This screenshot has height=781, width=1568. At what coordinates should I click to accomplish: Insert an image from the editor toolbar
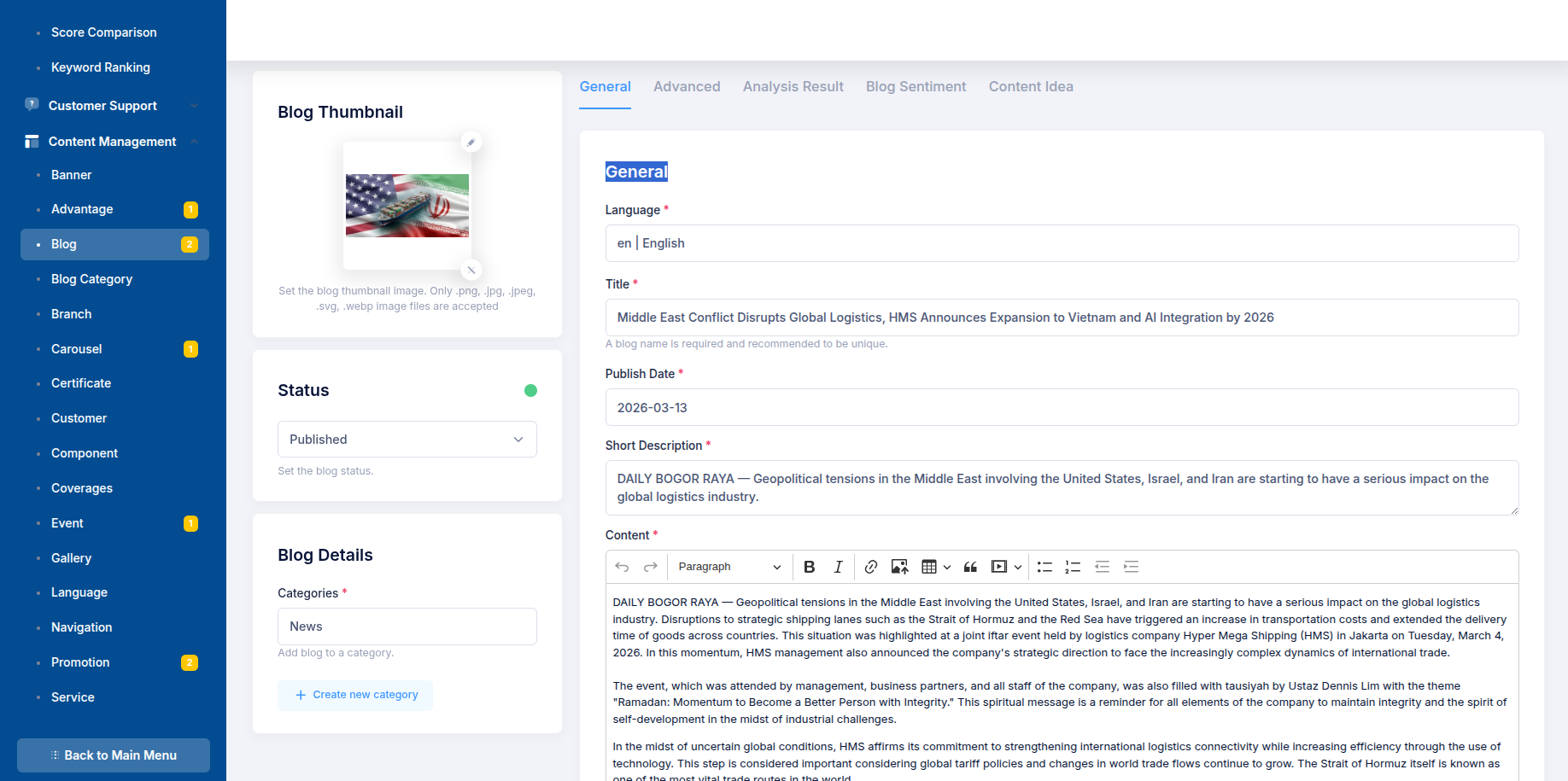pyautogui.click(x=899, y=567)
